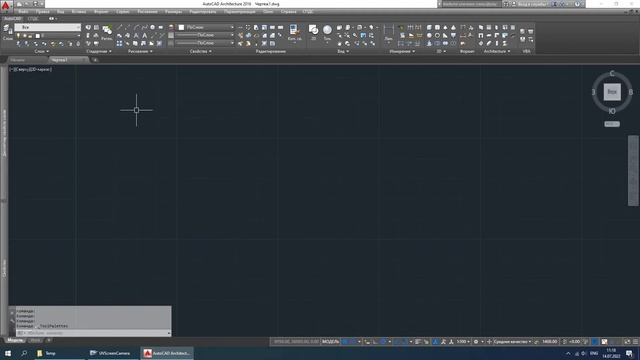This screenshot has height=360, width=640.
Task: Click the Верх face of ViewCube
Action: 612,92
